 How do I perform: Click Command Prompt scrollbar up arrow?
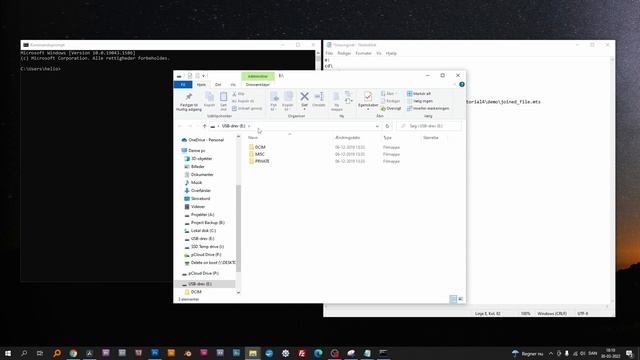[318, 53]
